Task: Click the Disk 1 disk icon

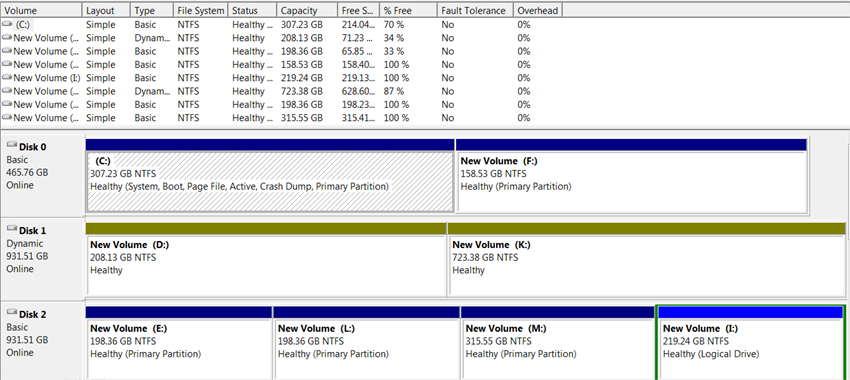Action: point(12,229)
